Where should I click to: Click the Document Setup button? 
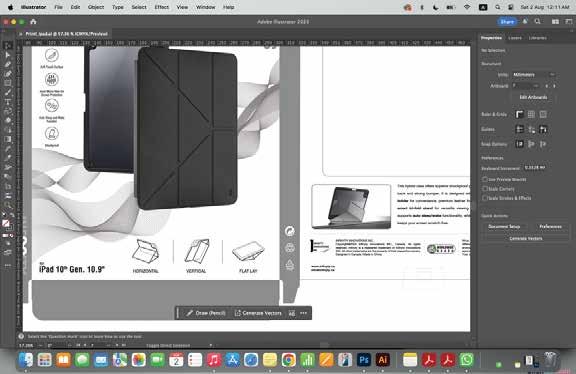504,227
